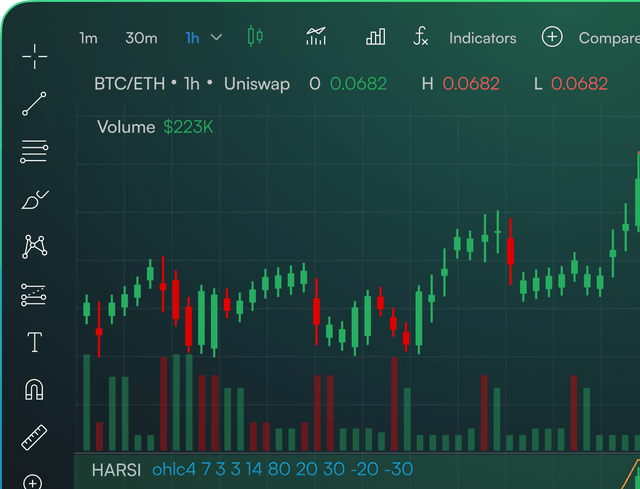Click the Compare plus button
640x489 pixels.
(552, 37)
